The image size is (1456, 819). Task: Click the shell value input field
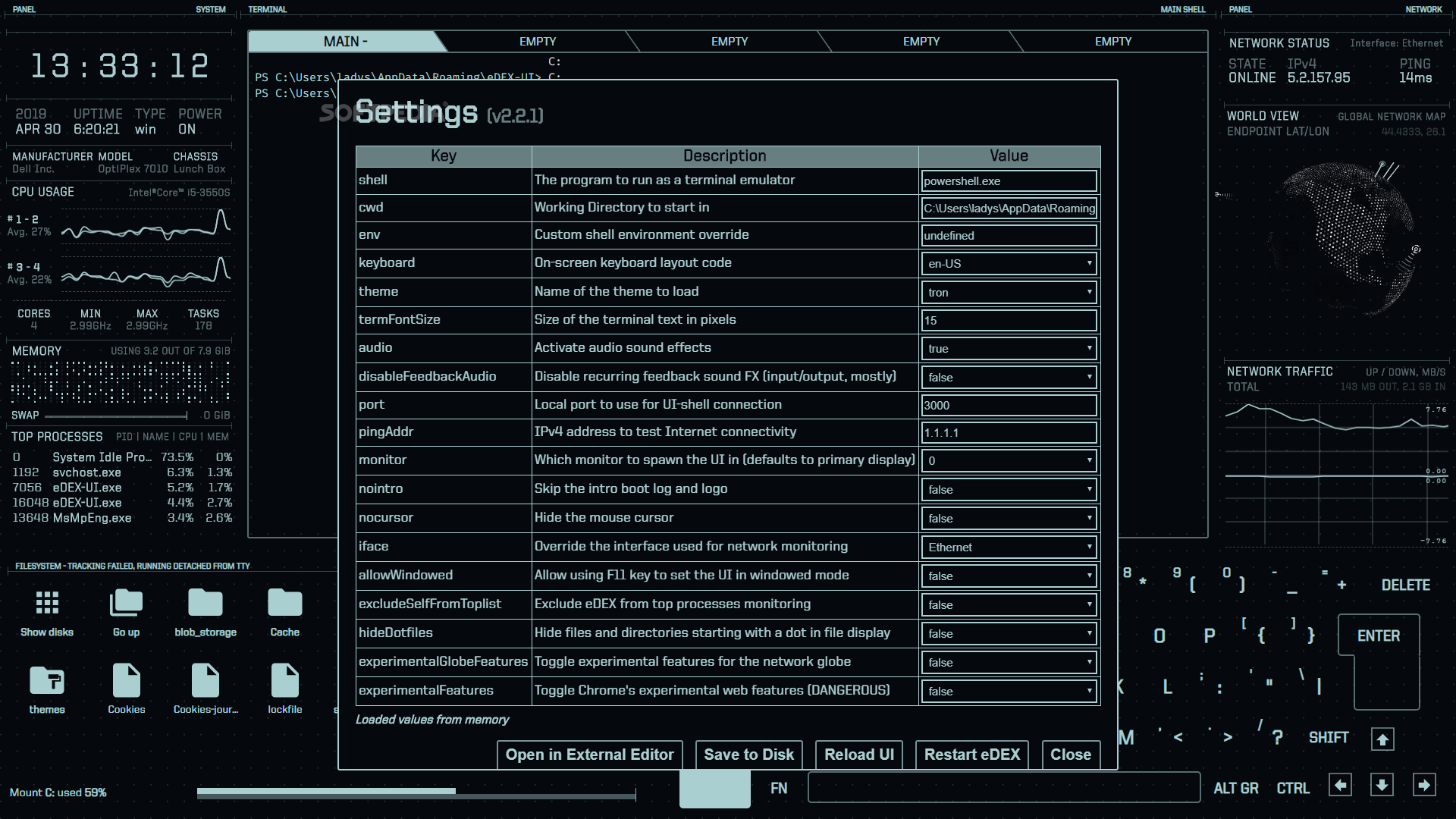(x=1009, y=181)
